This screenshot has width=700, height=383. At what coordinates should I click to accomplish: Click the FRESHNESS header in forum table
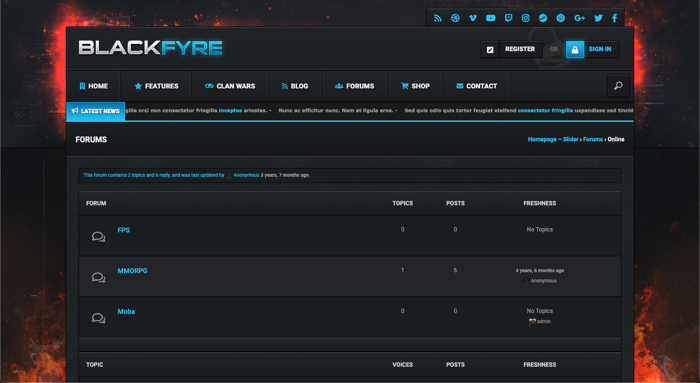(540, 203)
